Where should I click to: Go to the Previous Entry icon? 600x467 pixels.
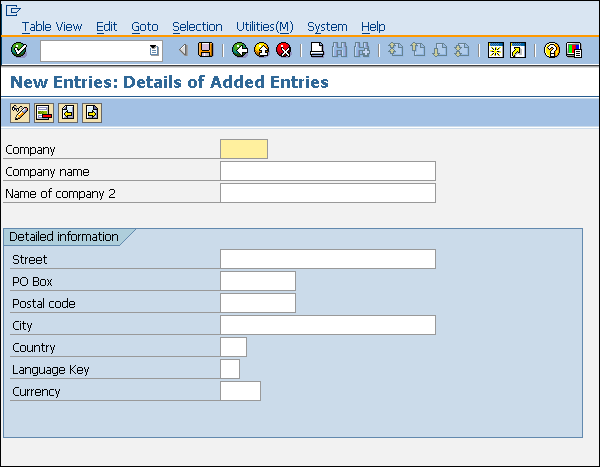tap(68, 113)
